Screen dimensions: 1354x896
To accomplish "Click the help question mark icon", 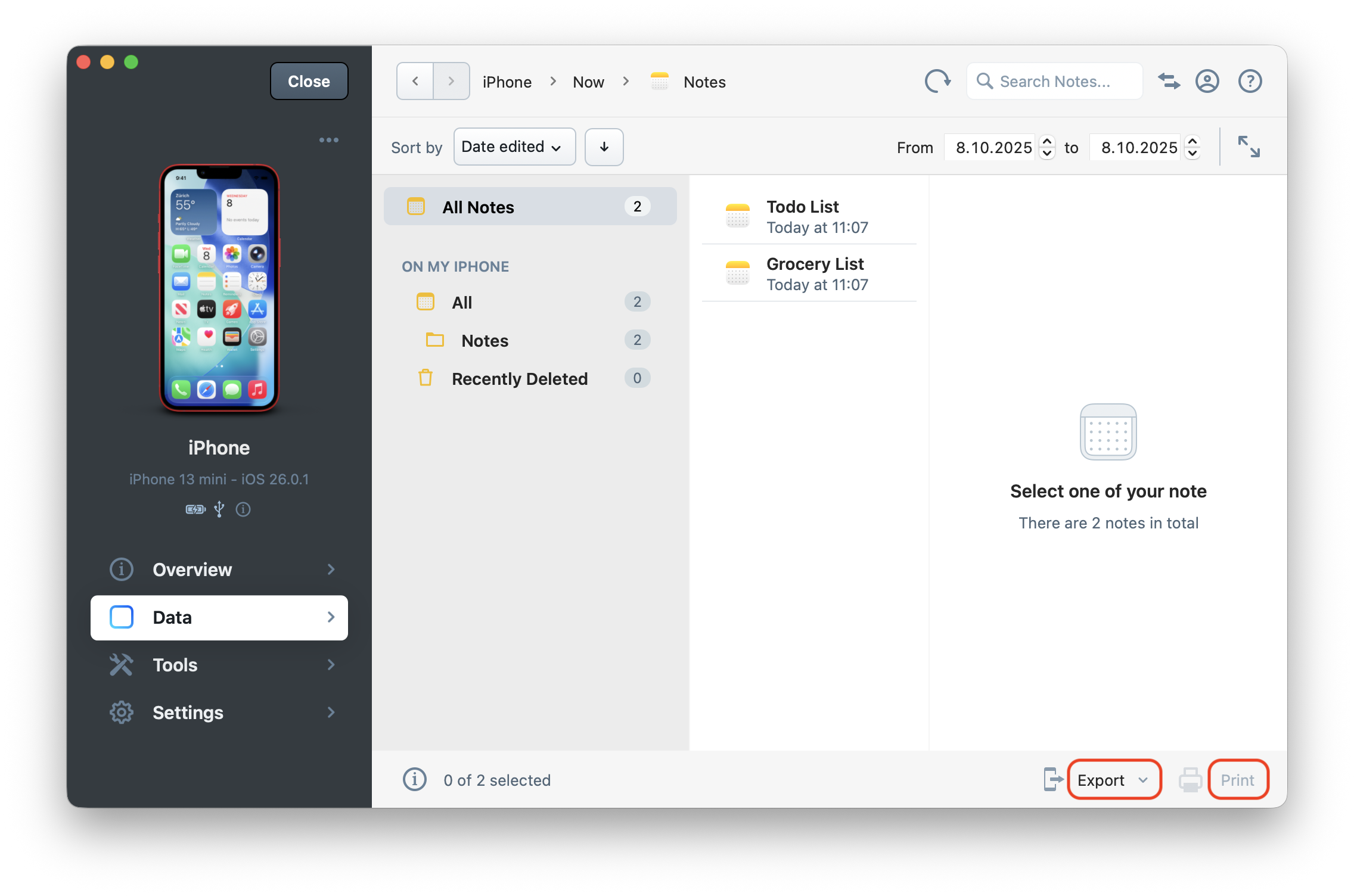I will (x=1250, y=81).
